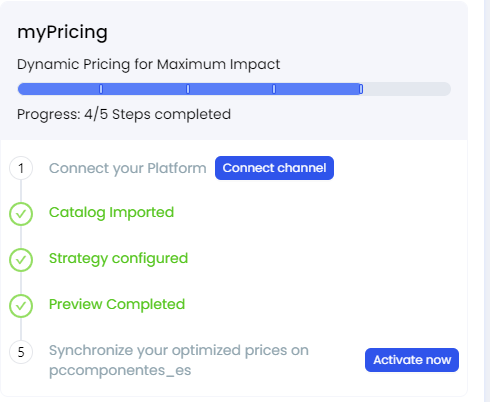Click the Dynamic Pricing for Maximum Impact subtitle
490x402 pixels.
click(x=148, y=64)
